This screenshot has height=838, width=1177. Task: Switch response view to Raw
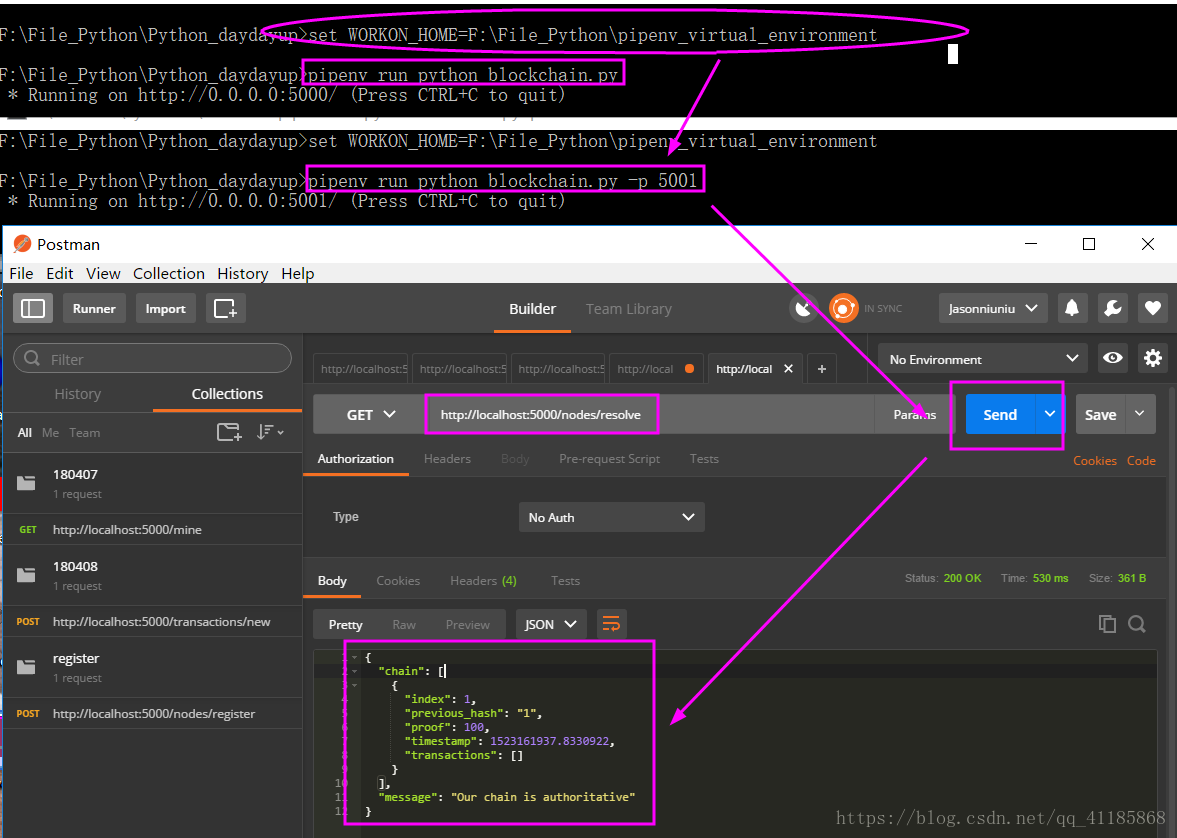coord(404,624)
